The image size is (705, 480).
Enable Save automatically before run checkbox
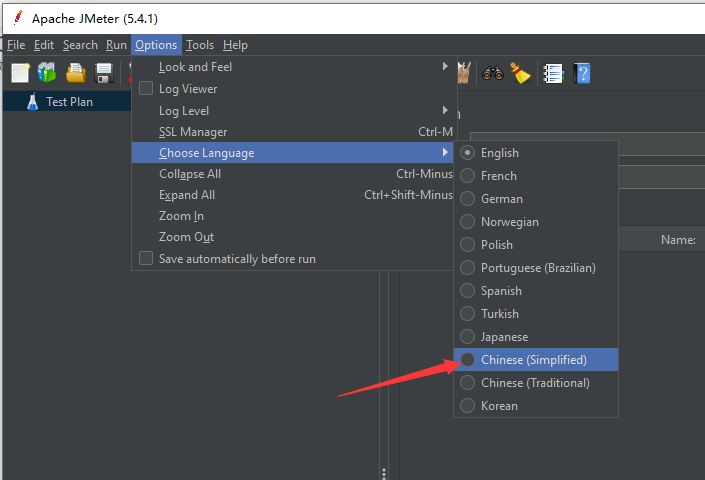[146, 258]
